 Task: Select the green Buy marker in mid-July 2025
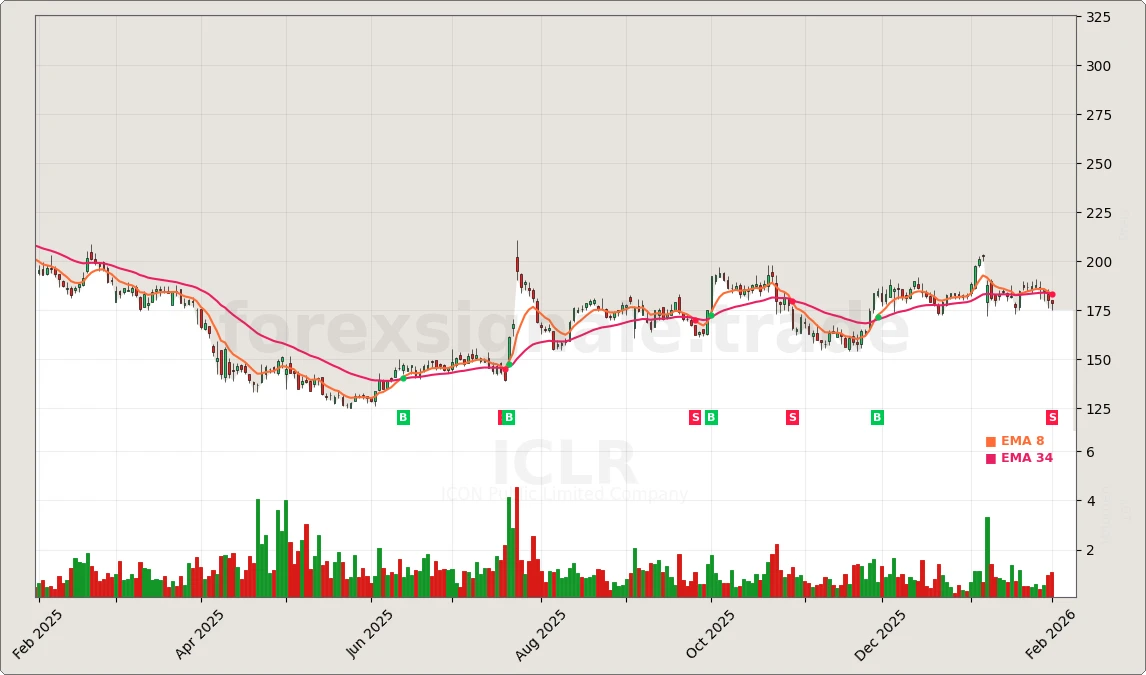click(x=509, y=418)
